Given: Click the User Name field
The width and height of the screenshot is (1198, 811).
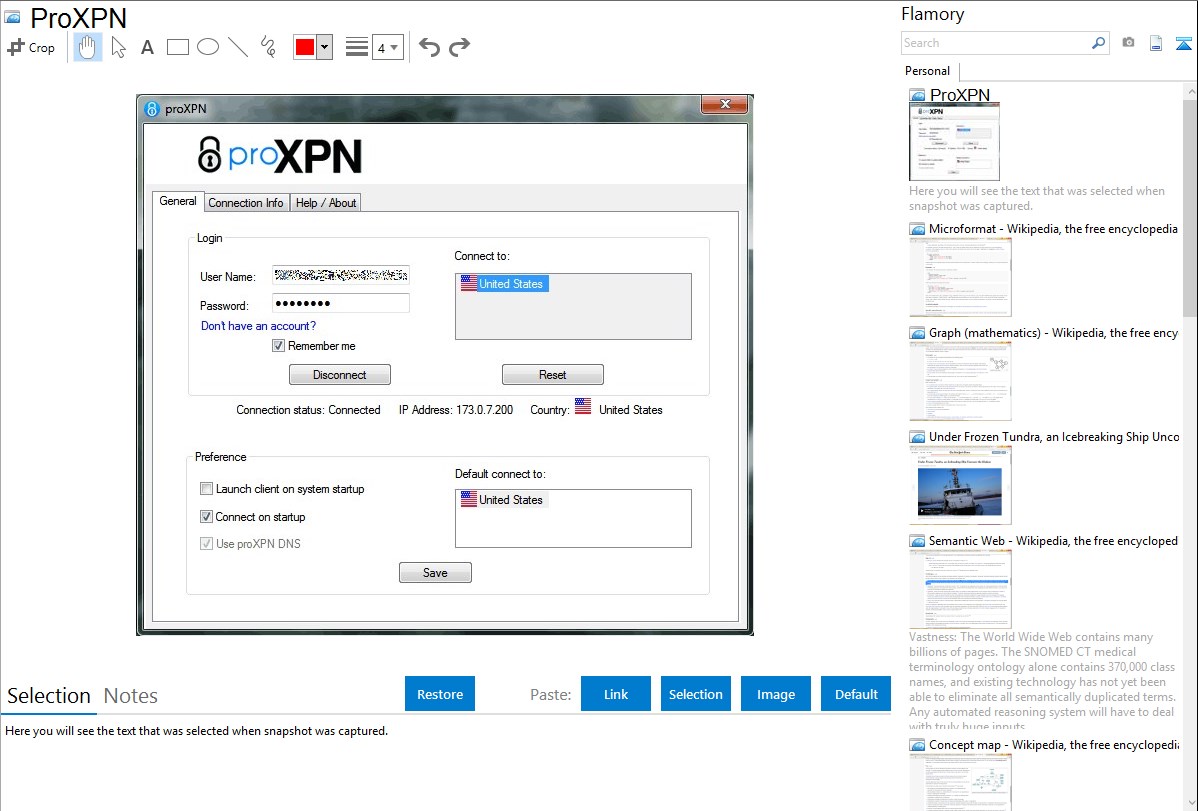Looking at the screenshot, I should (341, 275).
